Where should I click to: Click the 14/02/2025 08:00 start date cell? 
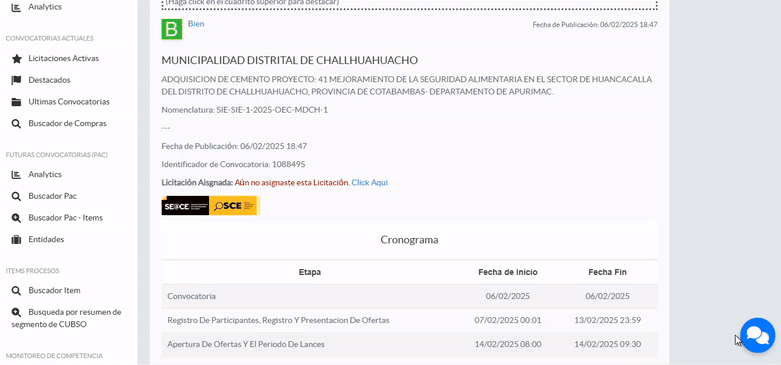508,344
